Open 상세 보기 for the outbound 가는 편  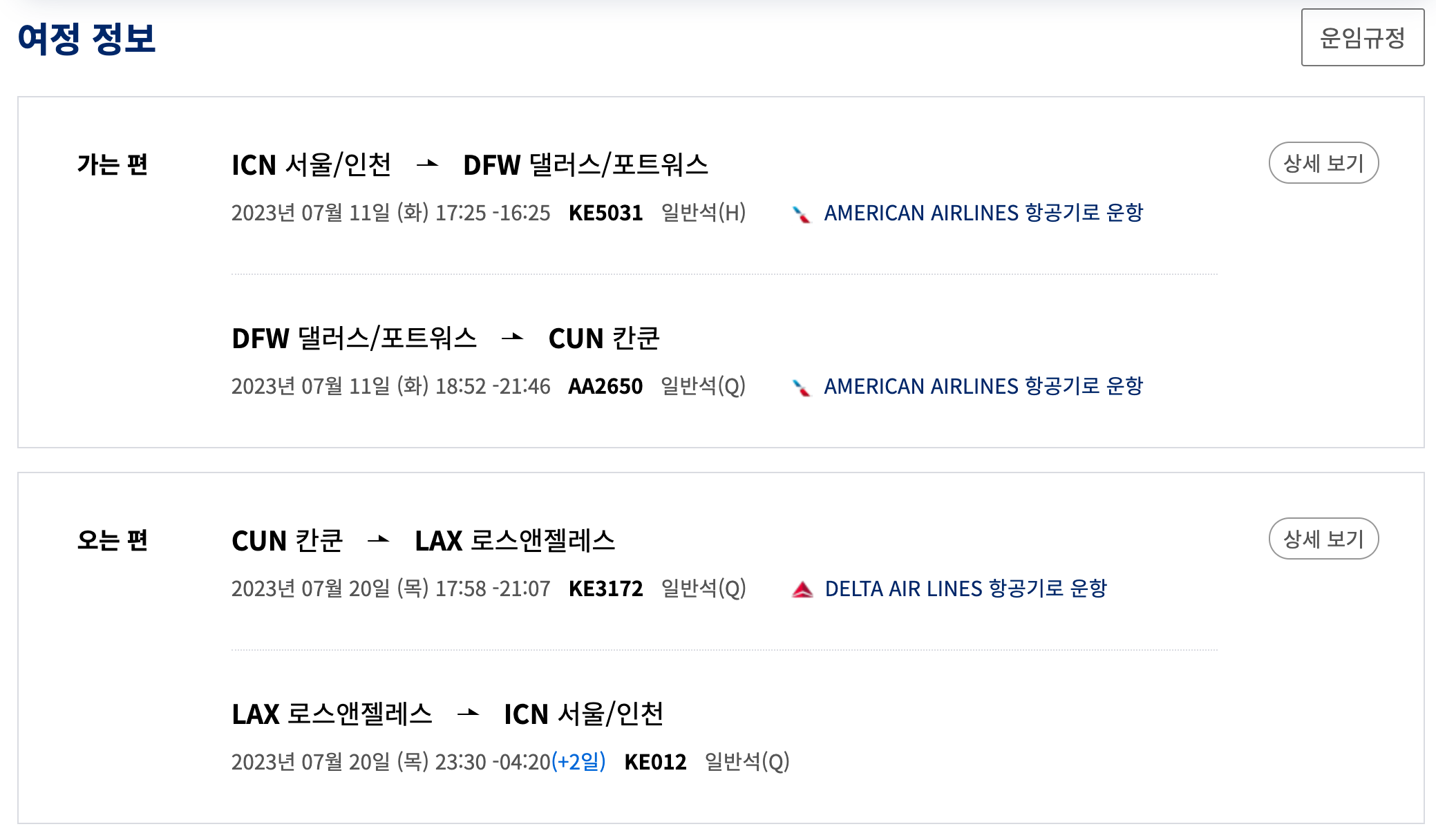point(1323,163)
